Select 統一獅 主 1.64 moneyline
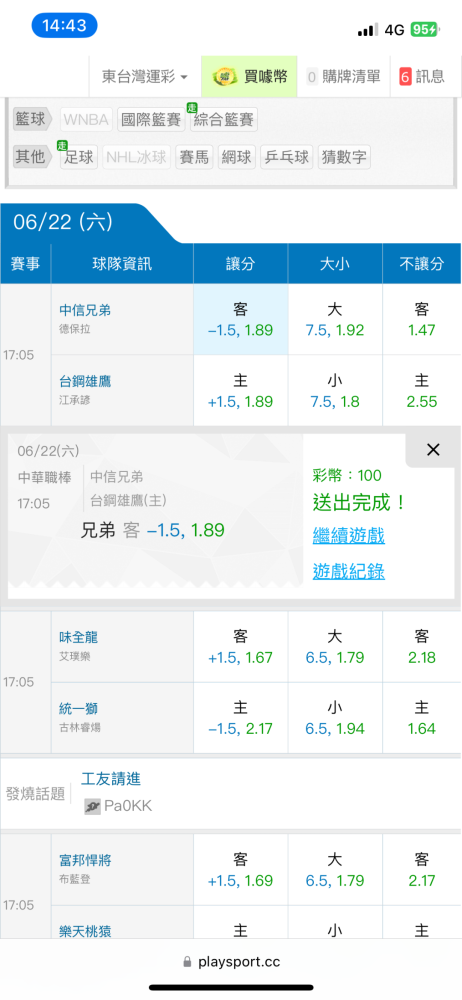The width and height of the screenshot is (462, 1000). pos(422,718)
